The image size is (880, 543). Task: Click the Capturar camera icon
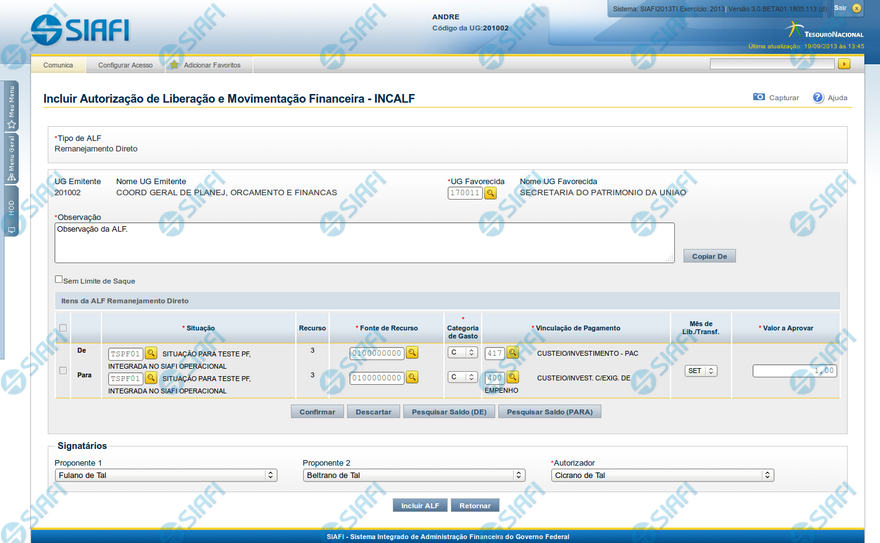759,97
